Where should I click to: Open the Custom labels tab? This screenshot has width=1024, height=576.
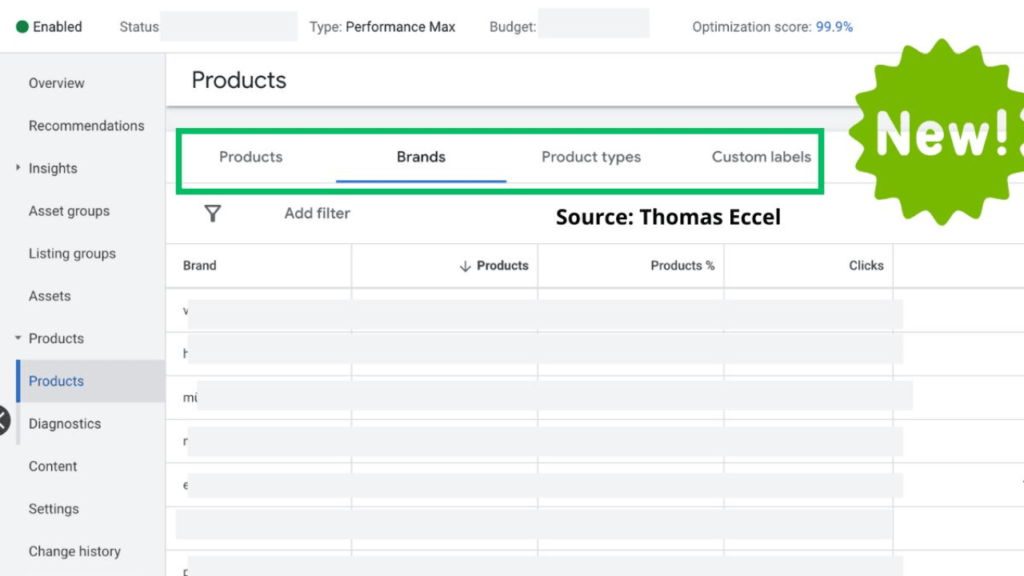[761, 157]
